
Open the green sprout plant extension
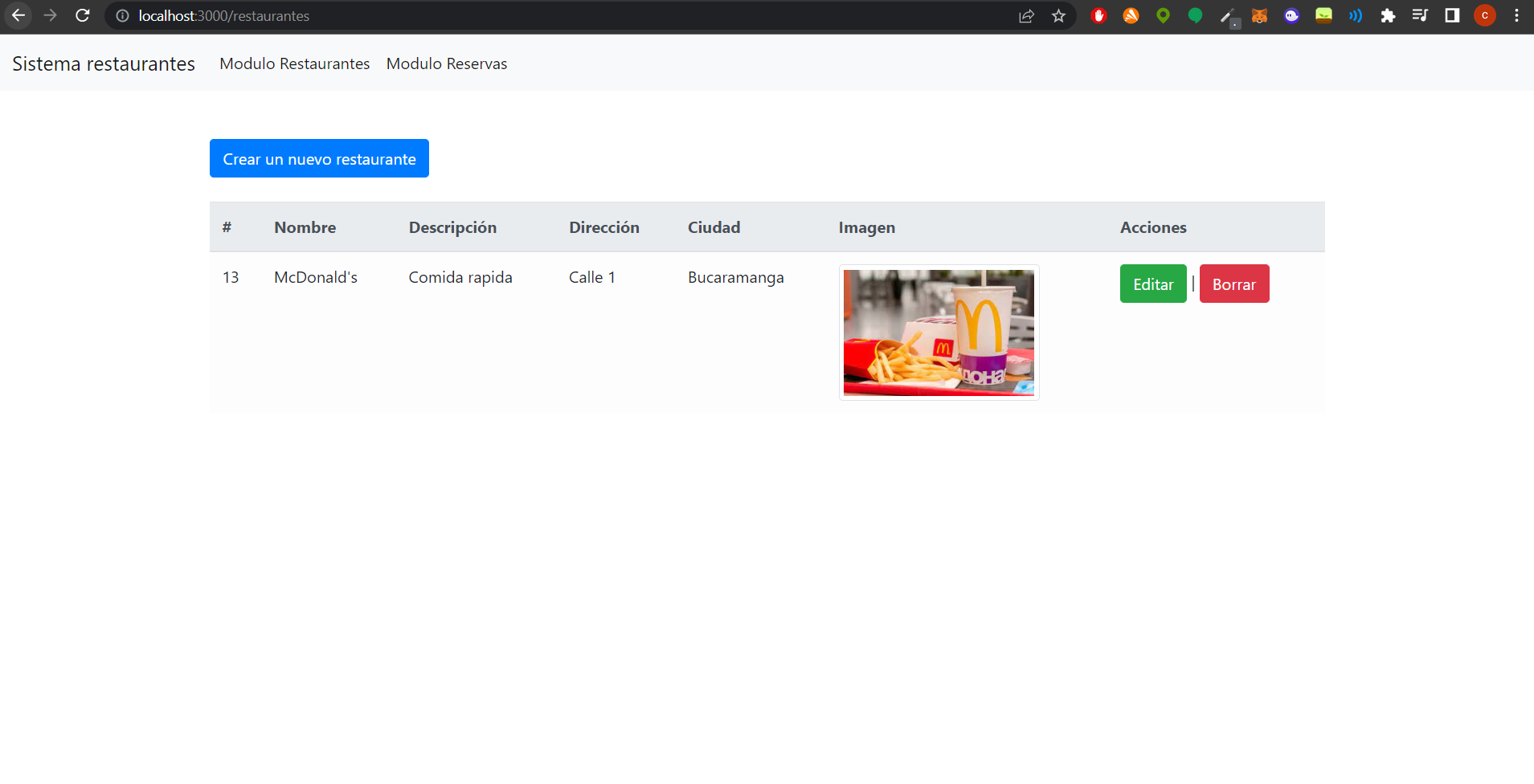coord(1323,15)
